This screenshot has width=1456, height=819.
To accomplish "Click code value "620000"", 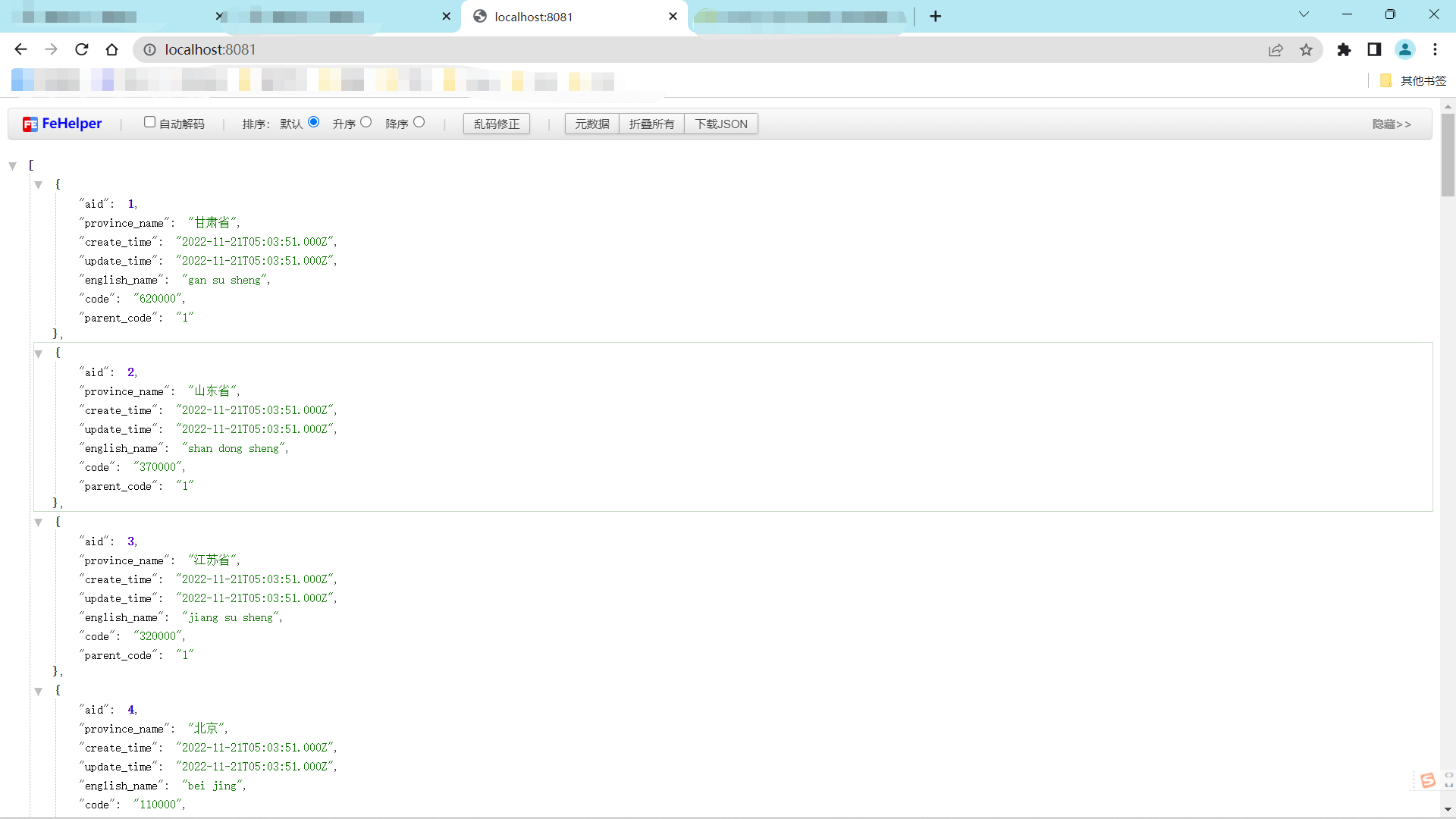I will pos(158,299).
